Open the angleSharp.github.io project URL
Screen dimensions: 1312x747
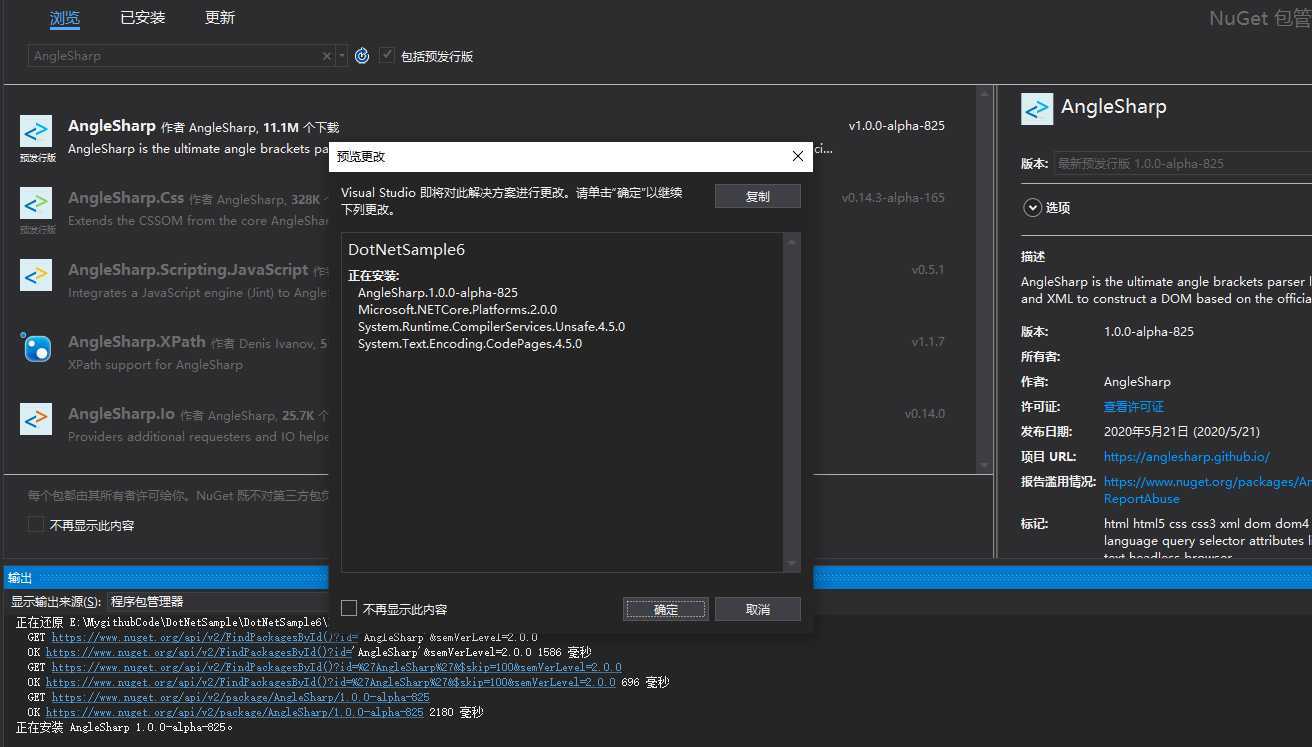click(x=1187, y=456)
